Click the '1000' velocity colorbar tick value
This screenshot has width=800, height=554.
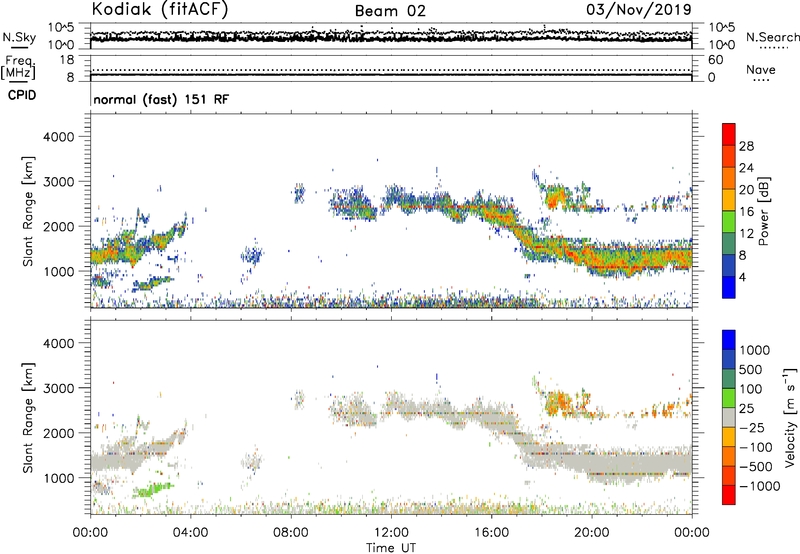(x=755, y=350)
